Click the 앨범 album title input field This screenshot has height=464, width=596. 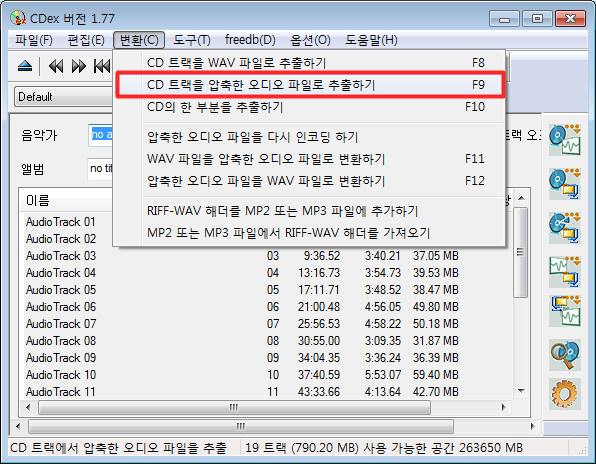101,168
